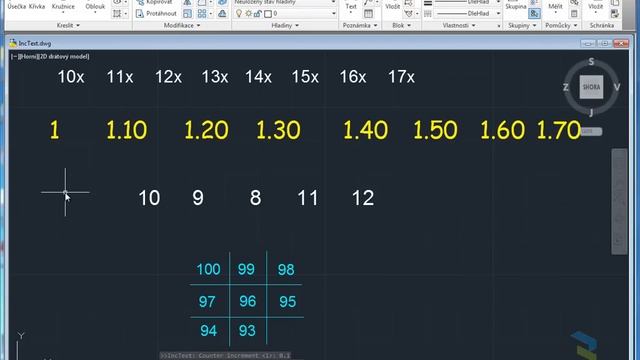This screenshot has width=640, height=360.
Task: Select the white number "8"
Action: pos(256,198)
